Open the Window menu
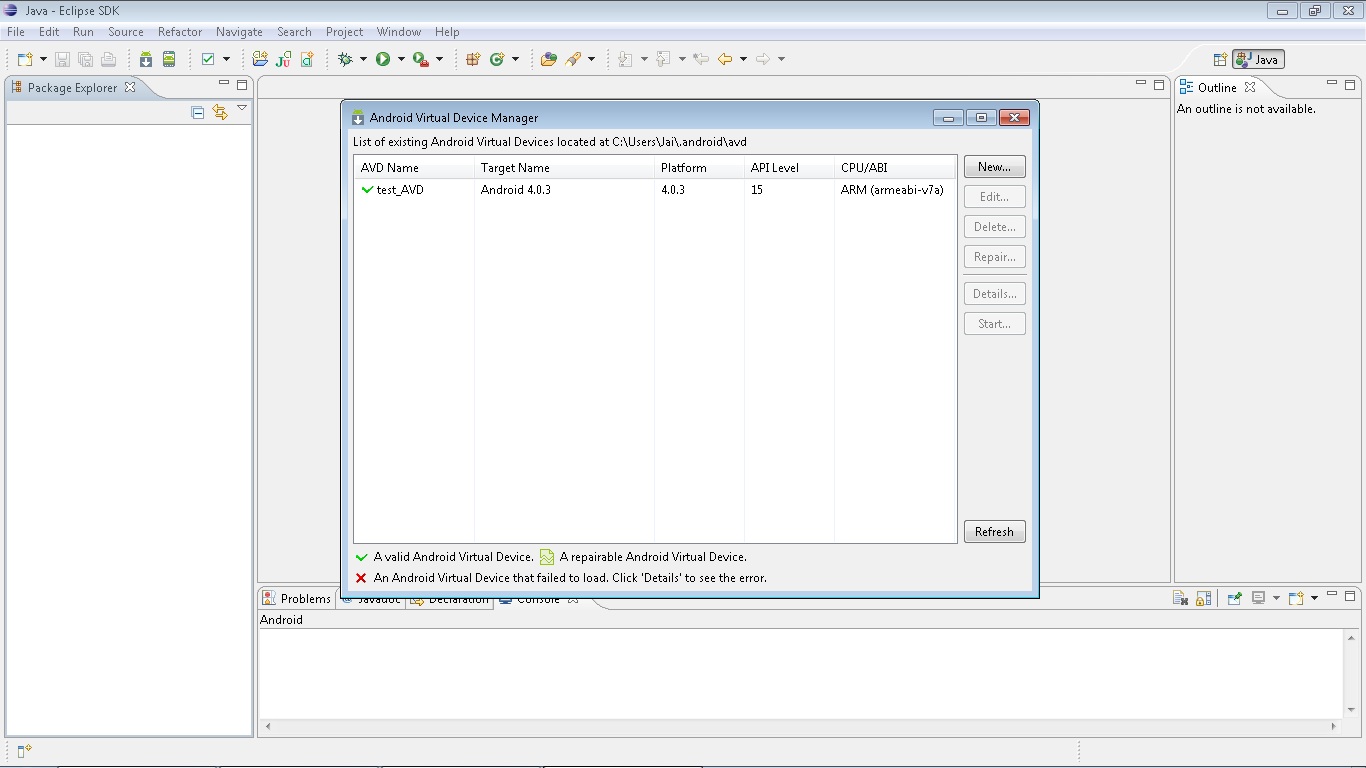 399,32
